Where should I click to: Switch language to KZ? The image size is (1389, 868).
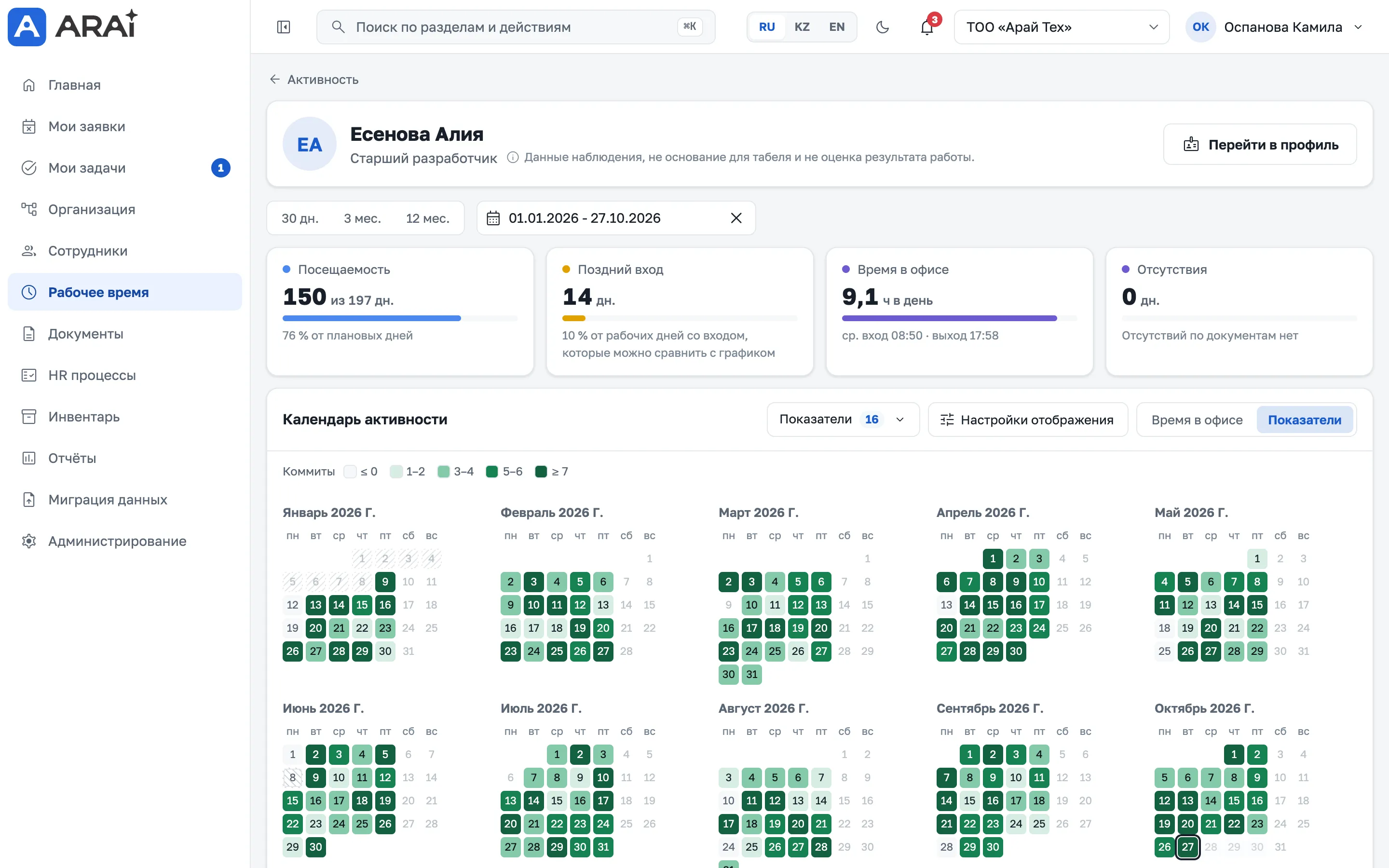tap(802, 27)
